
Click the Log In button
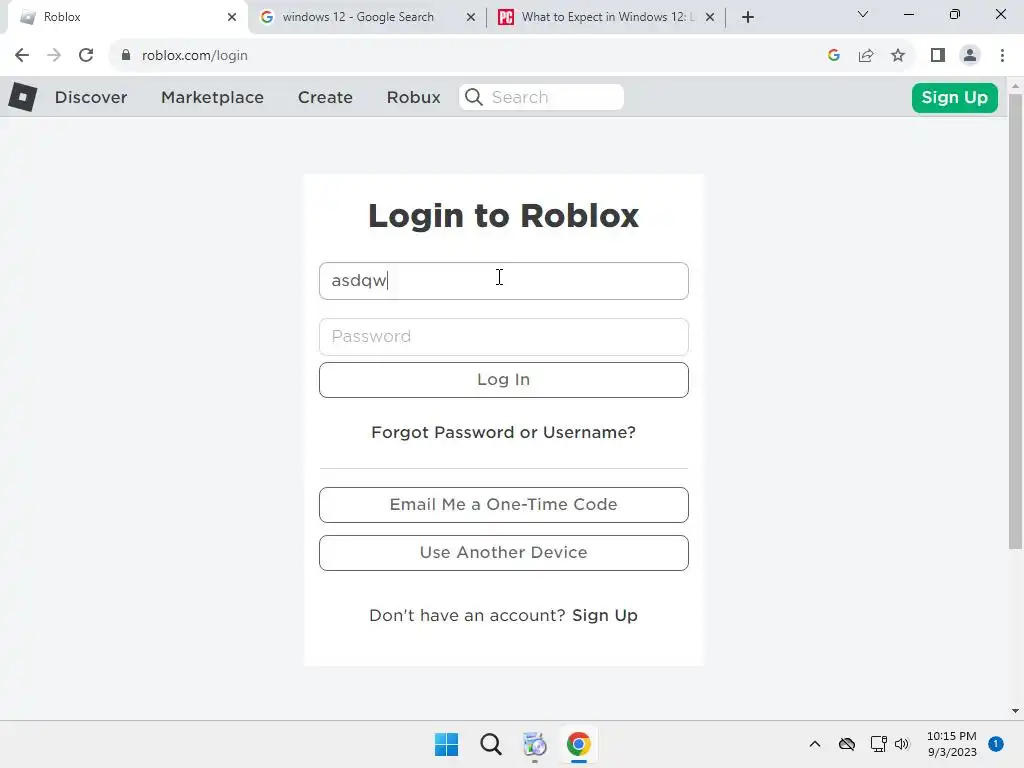tap(504, 379)
